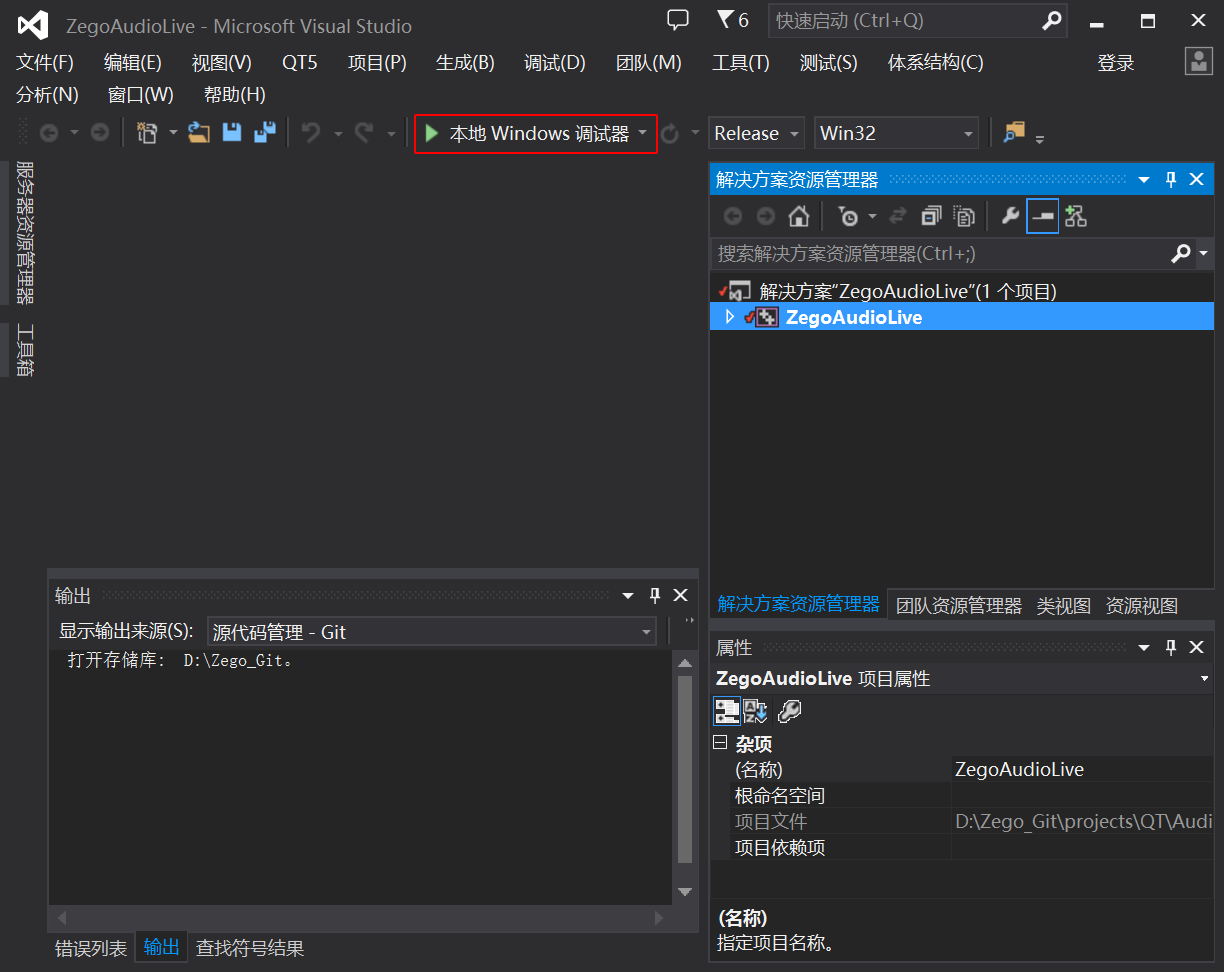Open the Release configuration dropdown
This screenshot has width=1224, height=972.
point(756,133)
